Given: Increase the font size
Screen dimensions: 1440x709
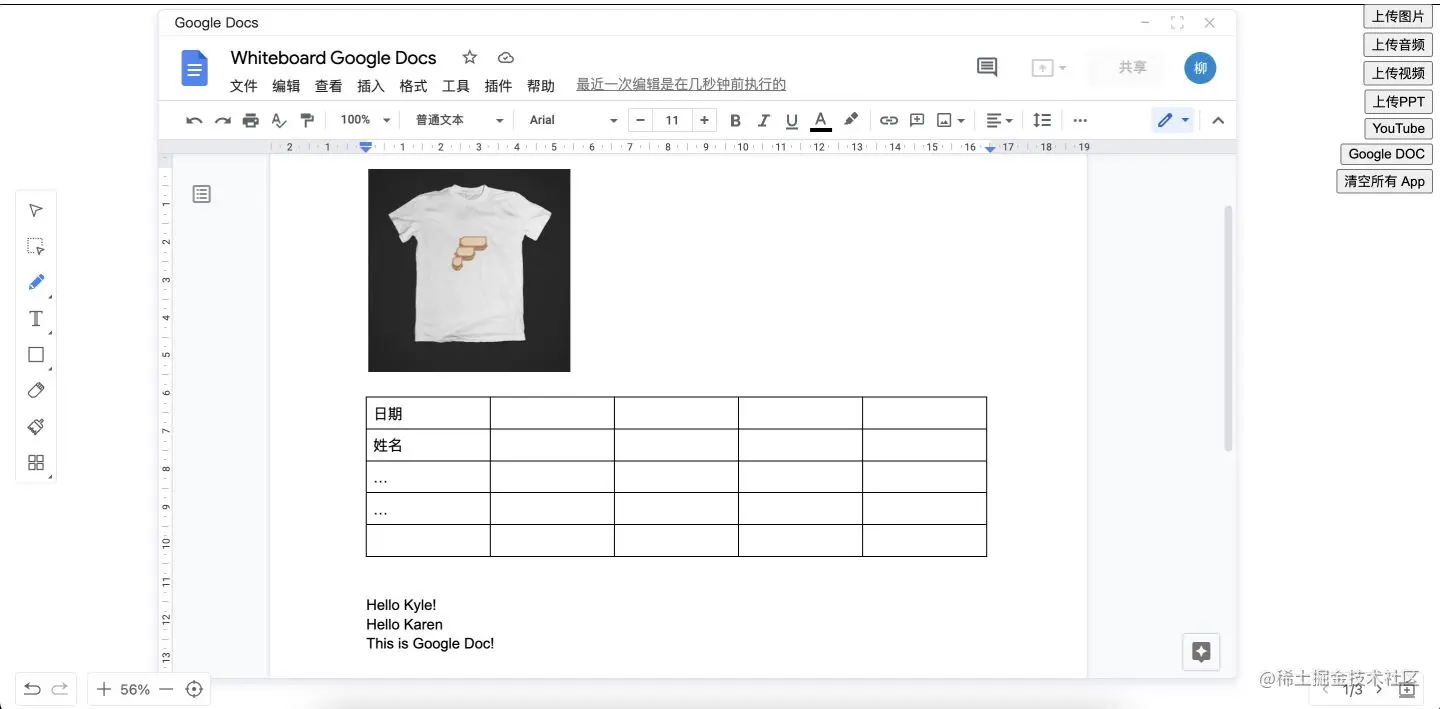Looking at the screenshot, I should click(705, 120).
